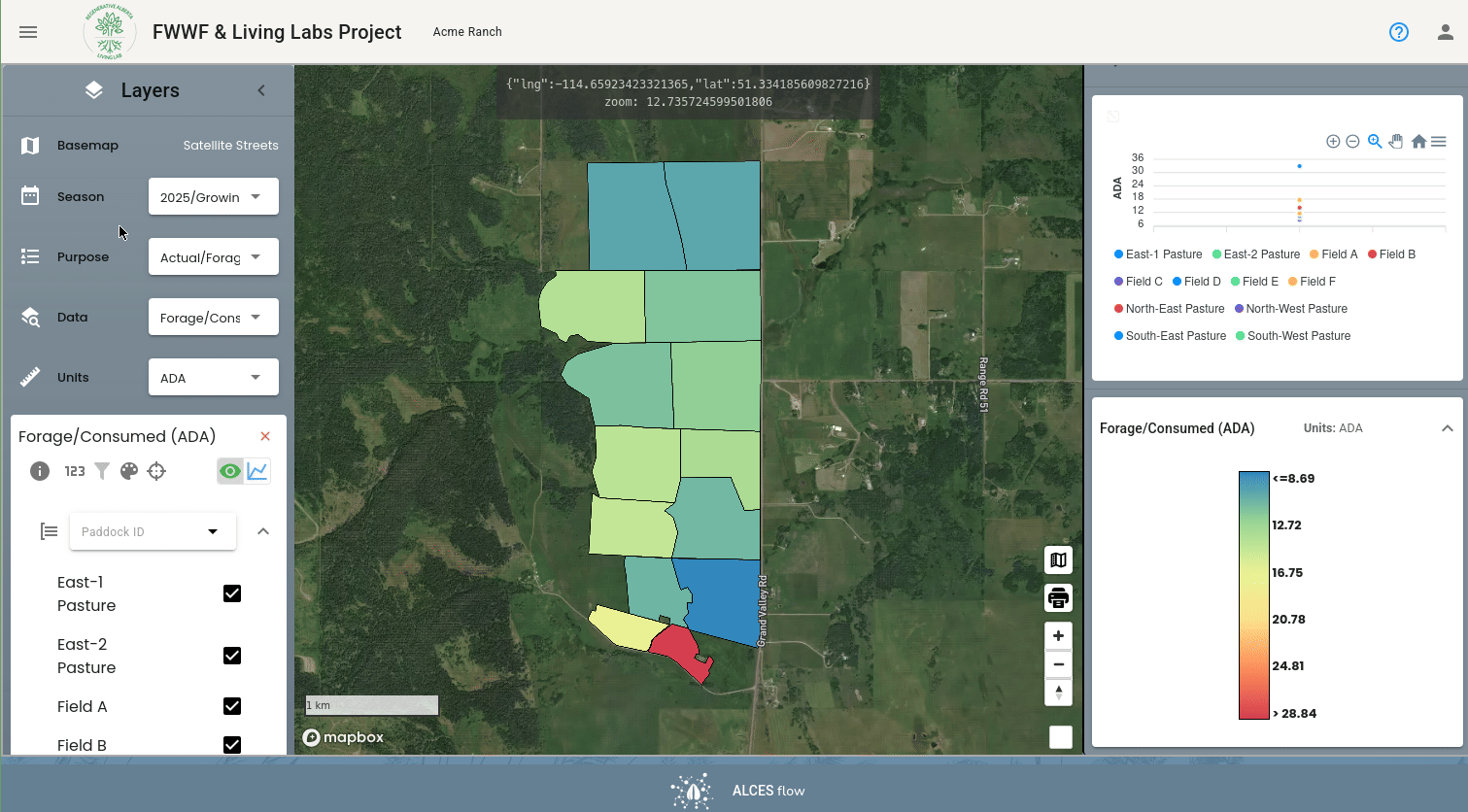The height and width of the screenshot is (812, 1468).
Task: Click the filter funnel icon
Action: 102,471
